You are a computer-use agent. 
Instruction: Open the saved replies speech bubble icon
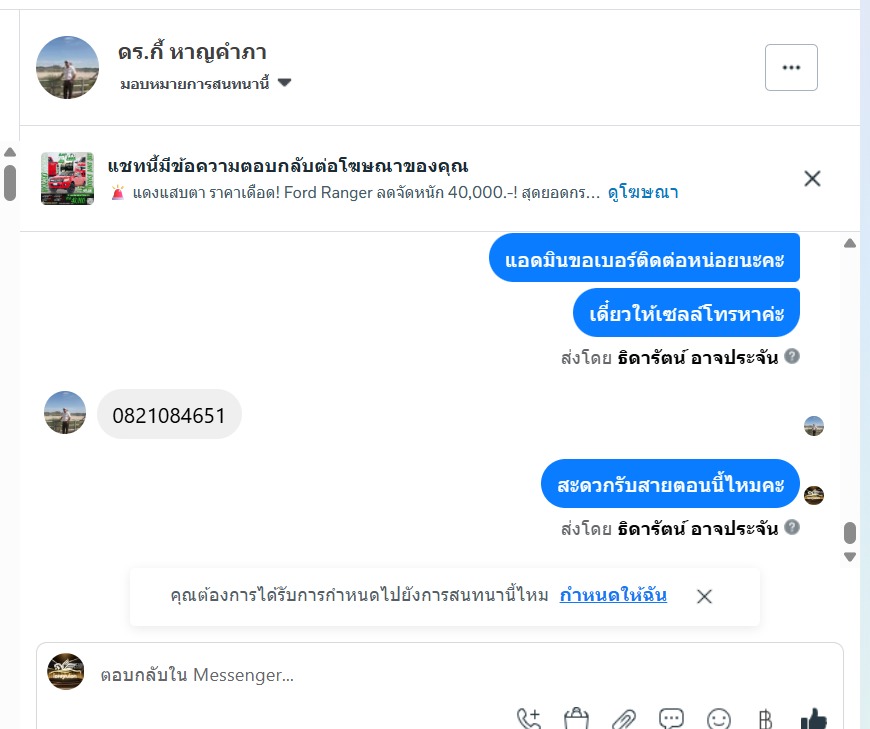point(671,719)
